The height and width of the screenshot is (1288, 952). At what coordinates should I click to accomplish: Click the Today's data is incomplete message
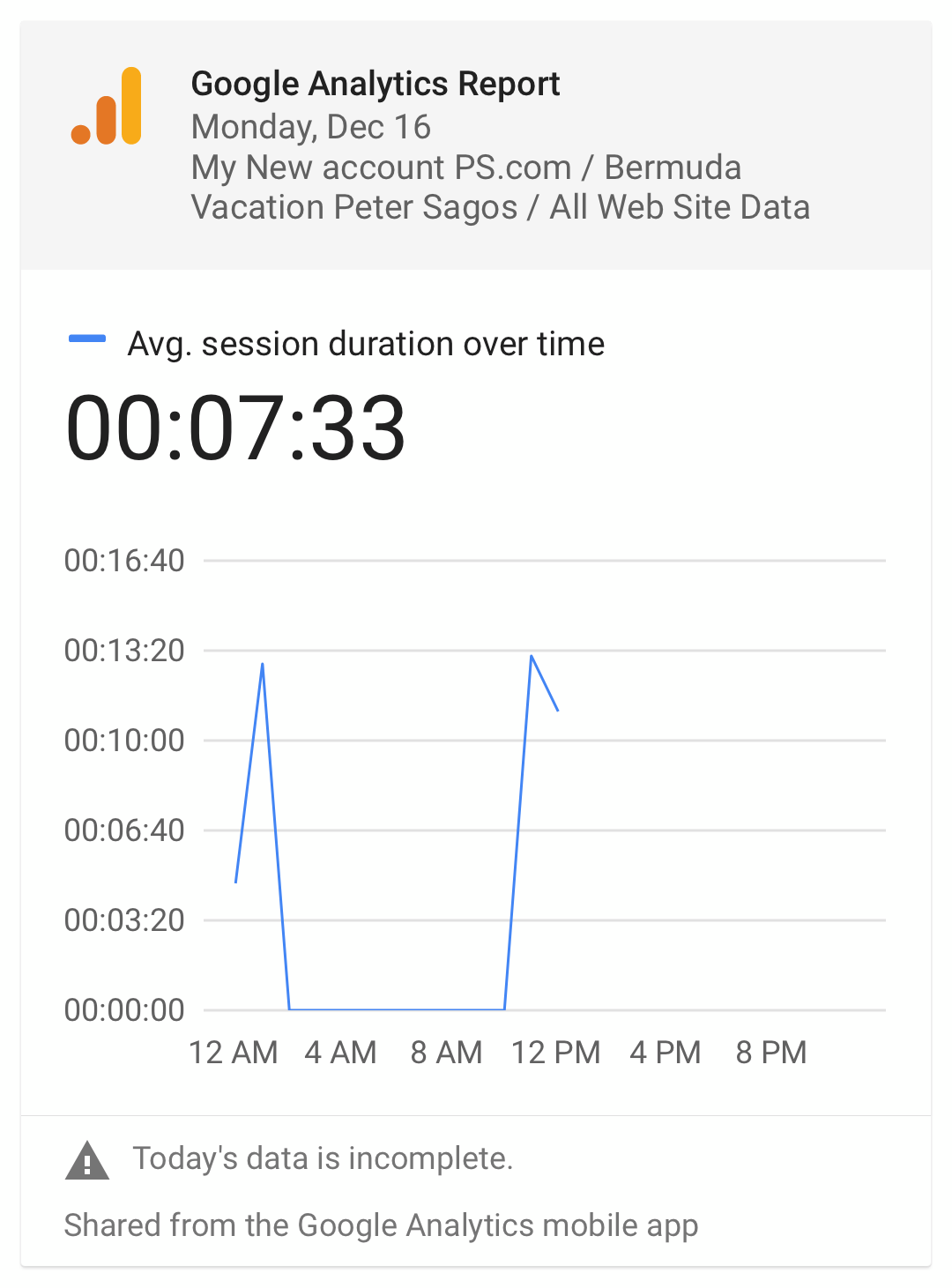pos(323,1158)
